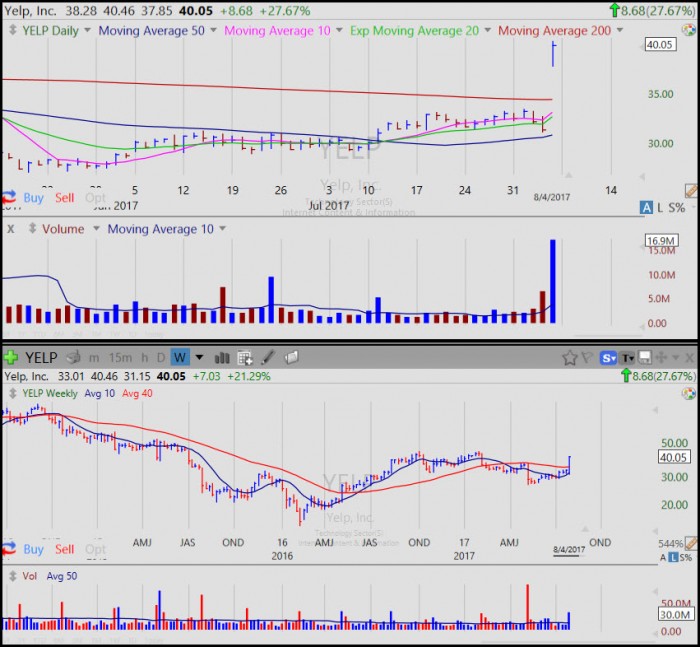Image resolution: width=700 pixels, height=647 pixels.
Task: Click Buy on the weekly chart
Action: pos(33,549)
